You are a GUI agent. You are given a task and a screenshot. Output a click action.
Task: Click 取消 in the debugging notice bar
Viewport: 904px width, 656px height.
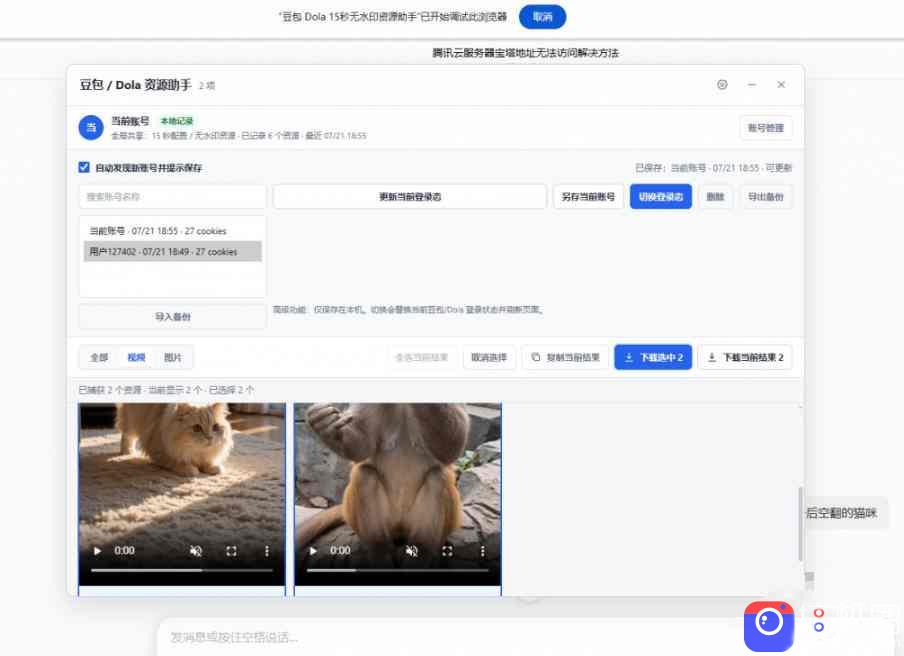pyautogui.click(x=543, y=17)
